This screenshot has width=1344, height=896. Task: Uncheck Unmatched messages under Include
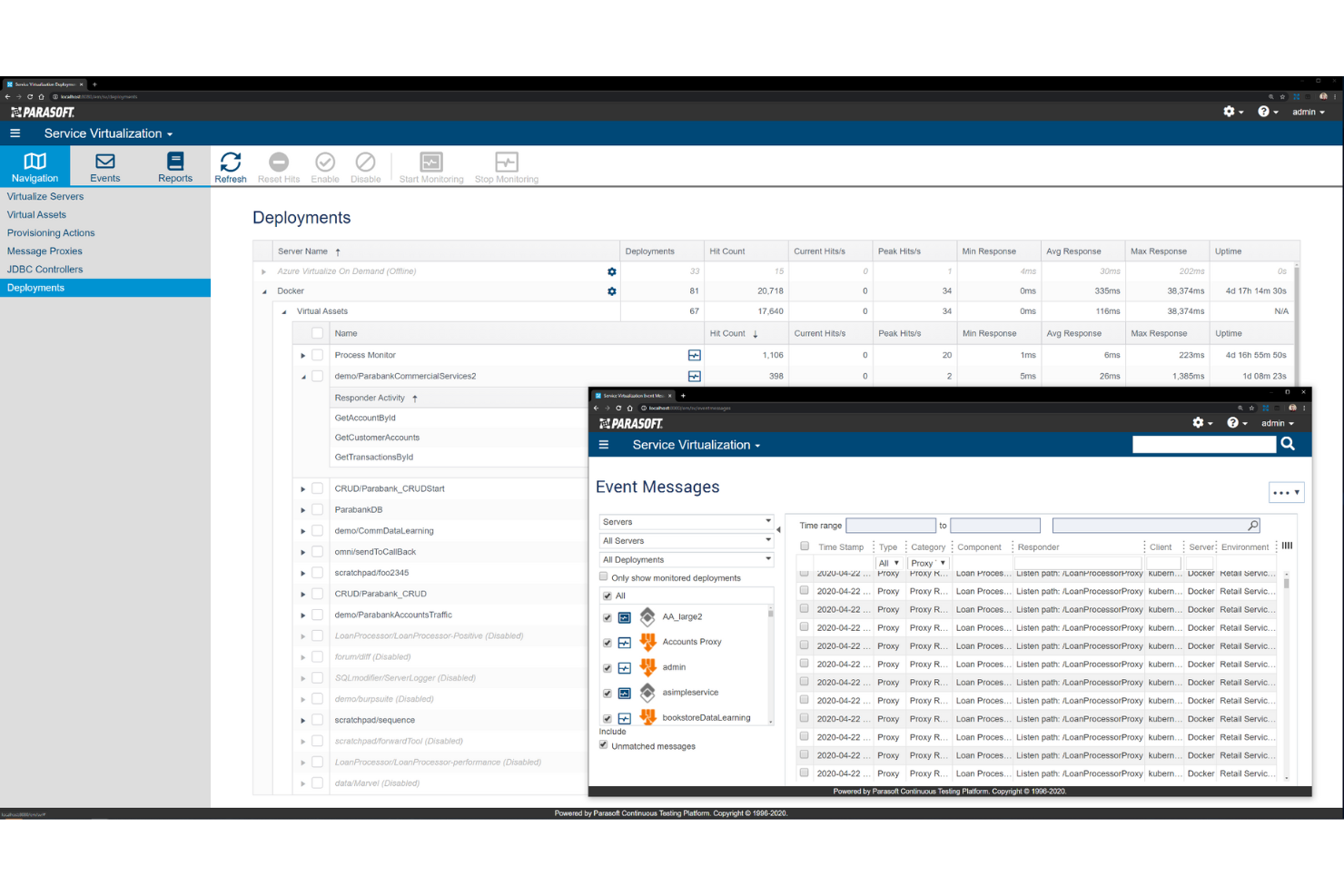click(603, 744)
